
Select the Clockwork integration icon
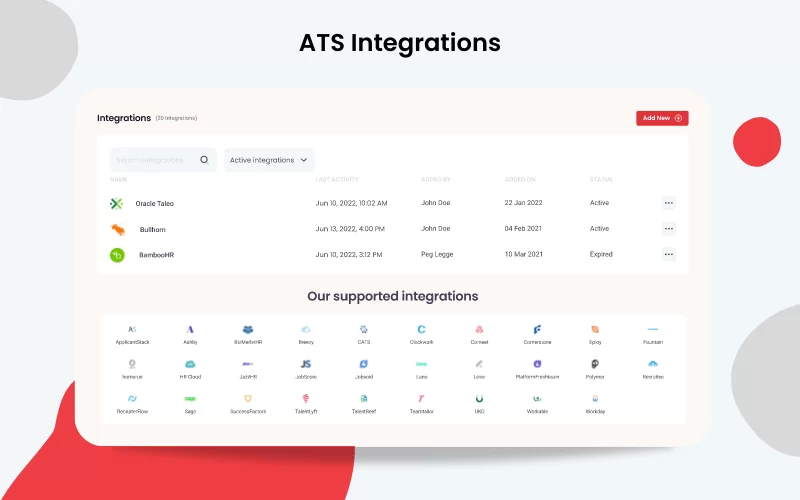tap(421, 330)
